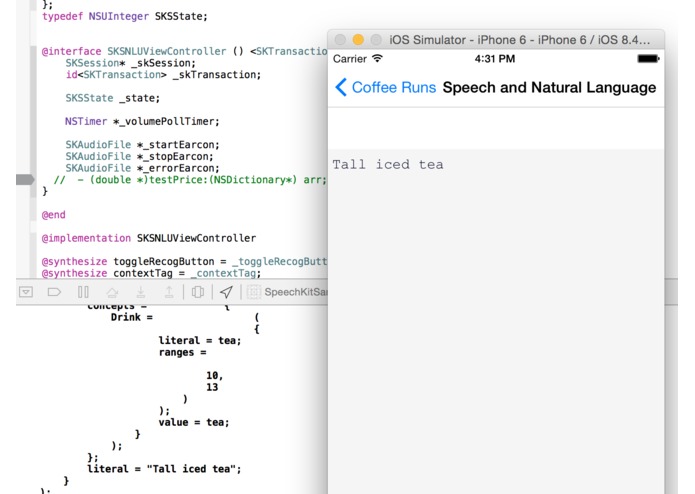
Task: Click the 'NSTimer *_volumePollTimer;' line
Action: coord(142,121)
